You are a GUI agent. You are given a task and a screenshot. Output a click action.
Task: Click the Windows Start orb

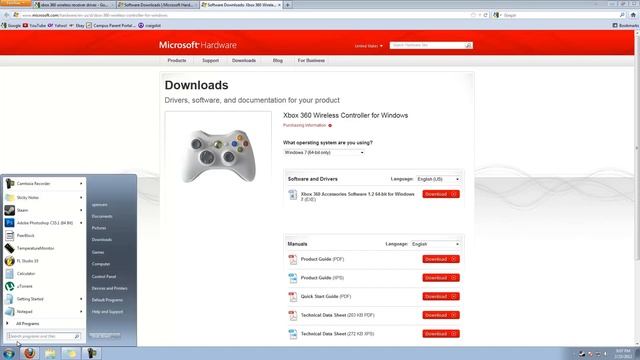click(9, 353)
